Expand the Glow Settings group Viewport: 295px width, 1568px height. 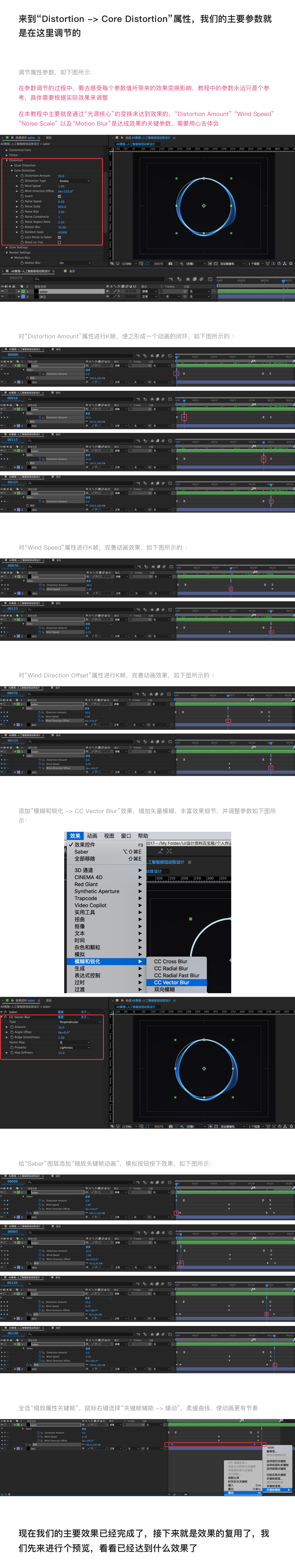[x=7, y=248]
